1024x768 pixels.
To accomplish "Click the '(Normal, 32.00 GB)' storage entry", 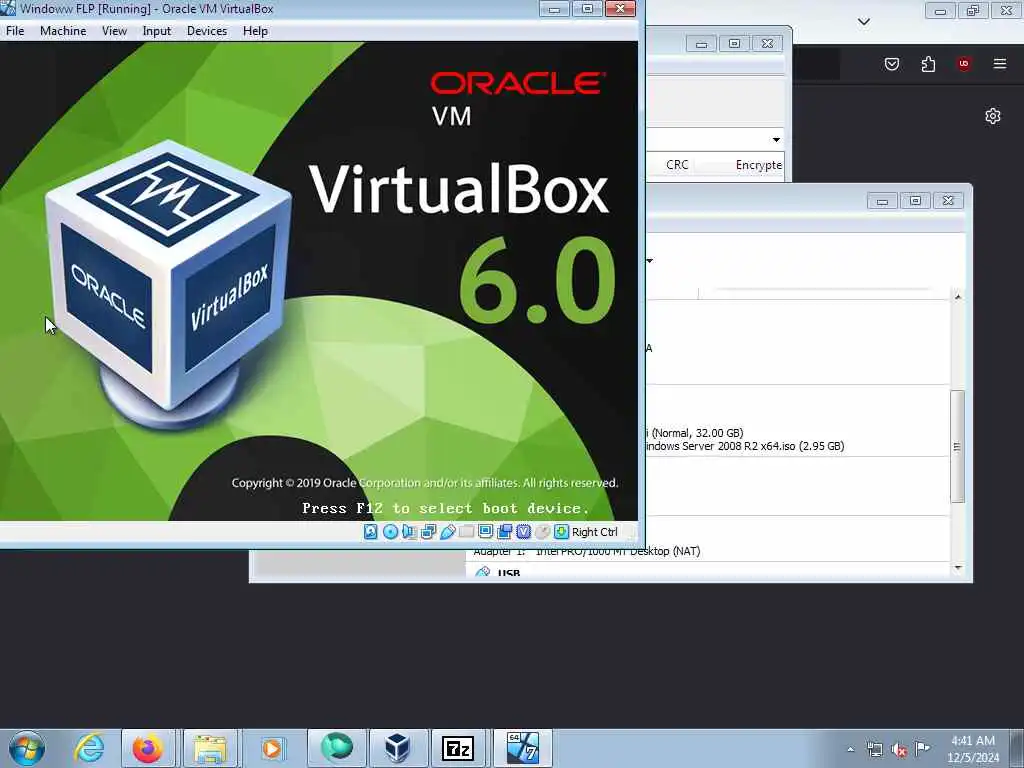I will 697,433.
